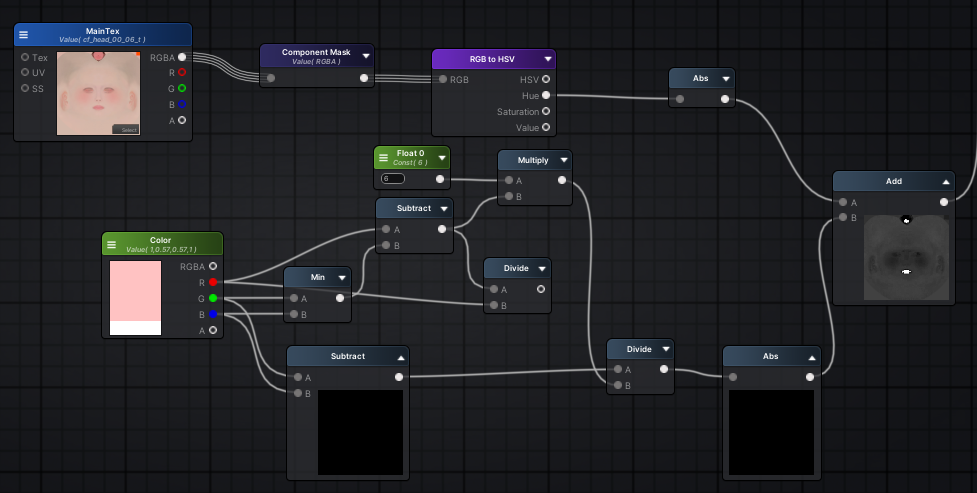Click the RGB input port on RGB to HSV

pyautogui.click(x=443, y=79)
